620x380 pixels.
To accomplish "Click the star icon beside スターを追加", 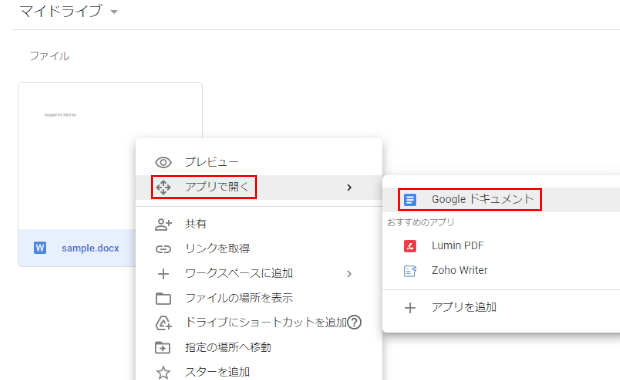I will coord(163,372).
